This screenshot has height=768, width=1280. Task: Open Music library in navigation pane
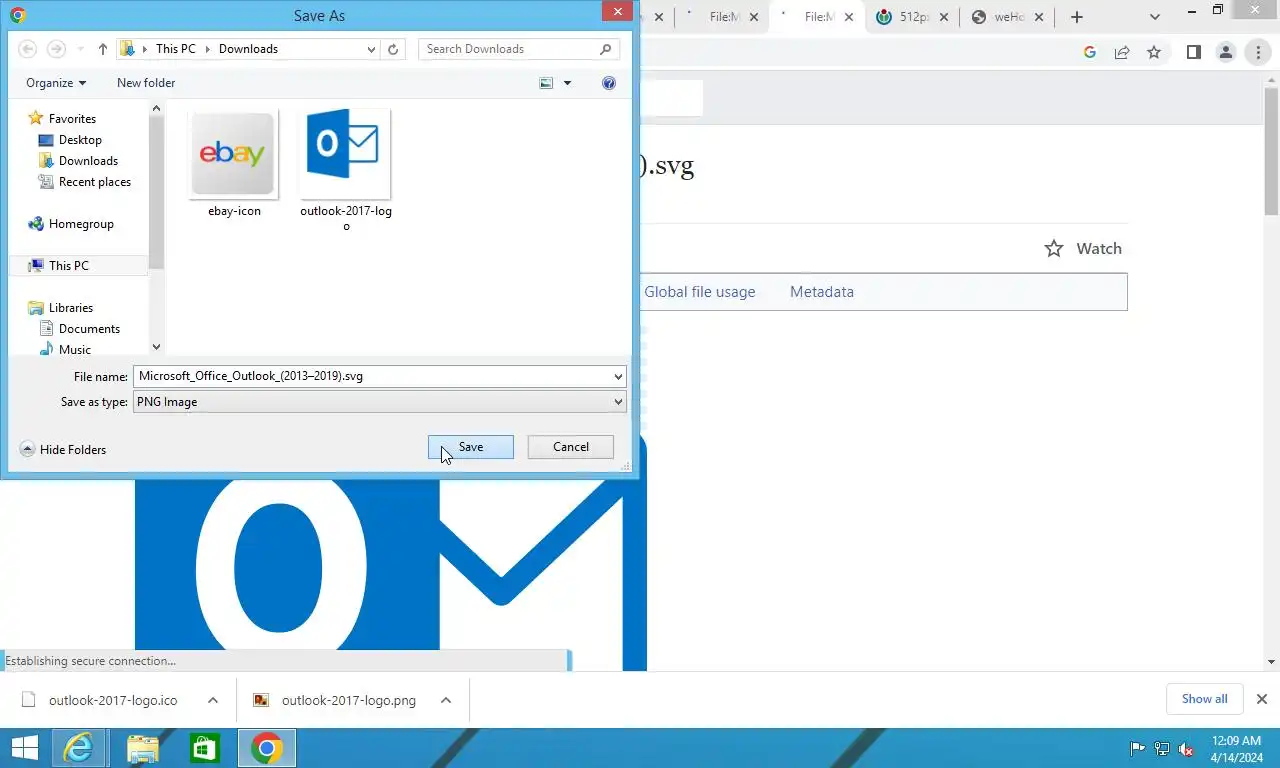(x=75, y=350)
